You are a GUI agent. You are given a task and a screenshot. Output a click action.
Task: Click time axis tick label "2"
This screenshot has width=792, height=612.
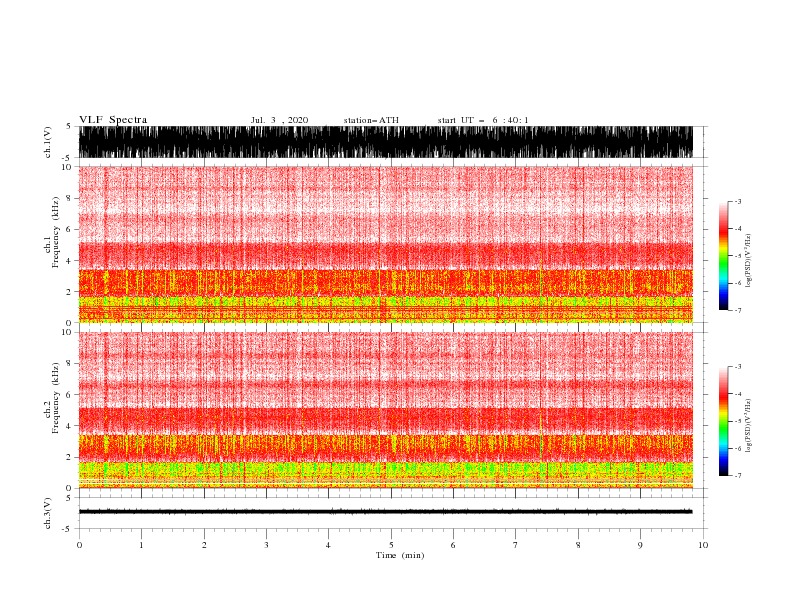point(204,545)
